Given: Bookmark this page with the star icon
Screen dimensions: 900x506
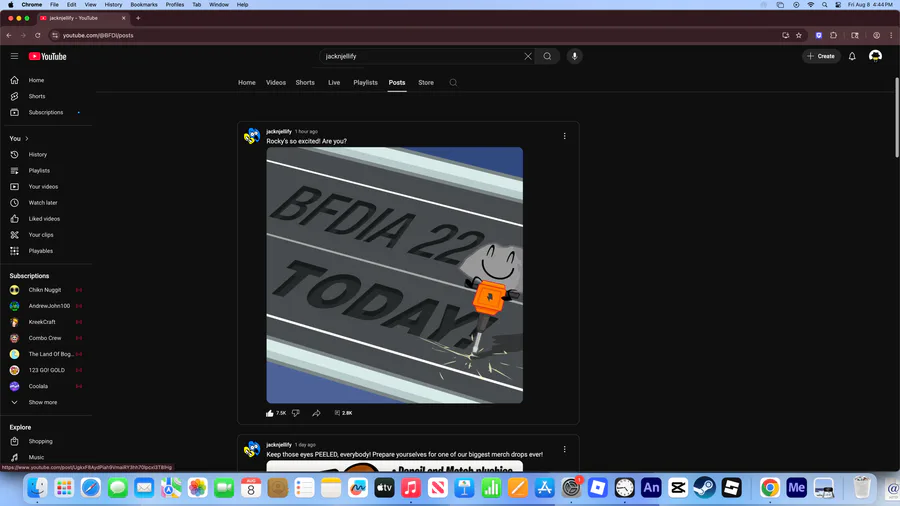Looking at the screenshot, I should point(798,36).
